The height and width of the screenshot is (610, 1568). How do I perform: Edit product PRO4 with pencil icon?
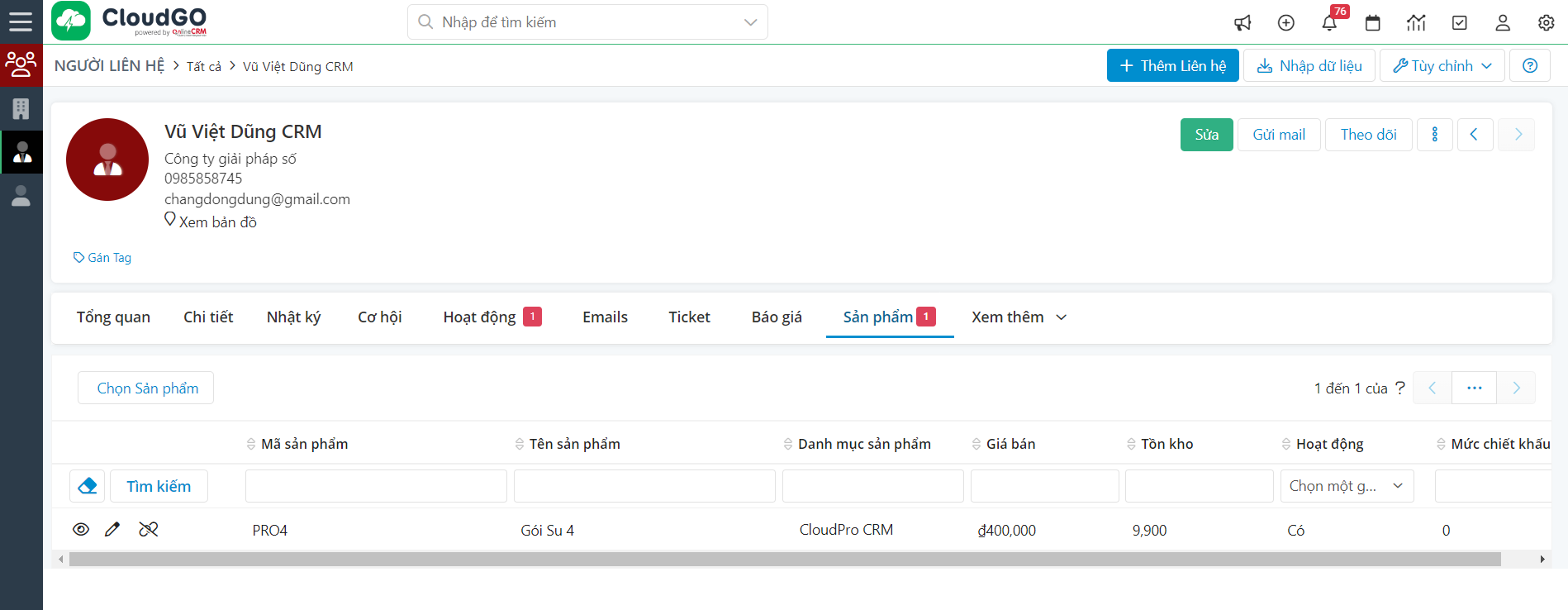[x=112, y=529]
